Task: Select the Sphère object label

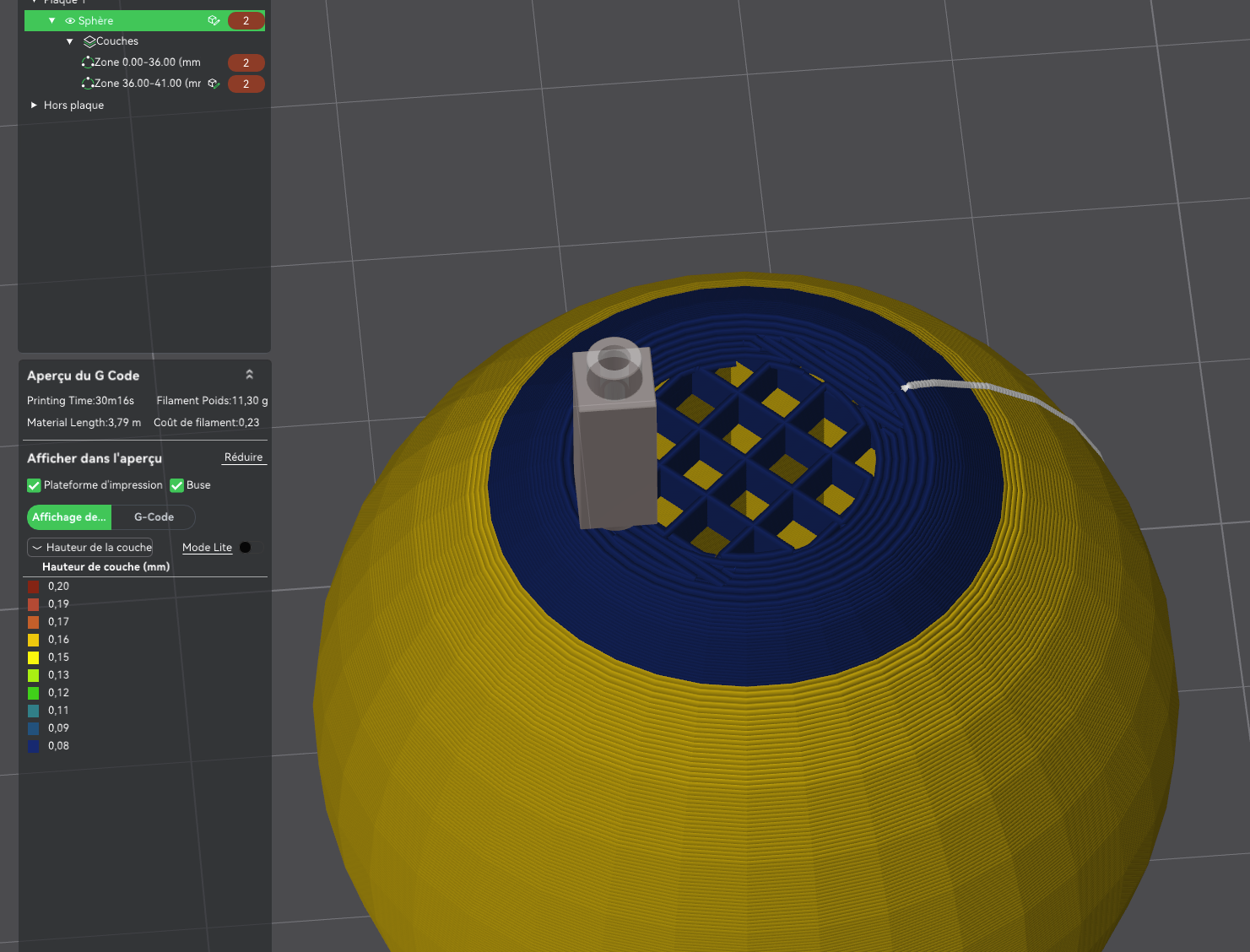Action: (x=95, y=21)
